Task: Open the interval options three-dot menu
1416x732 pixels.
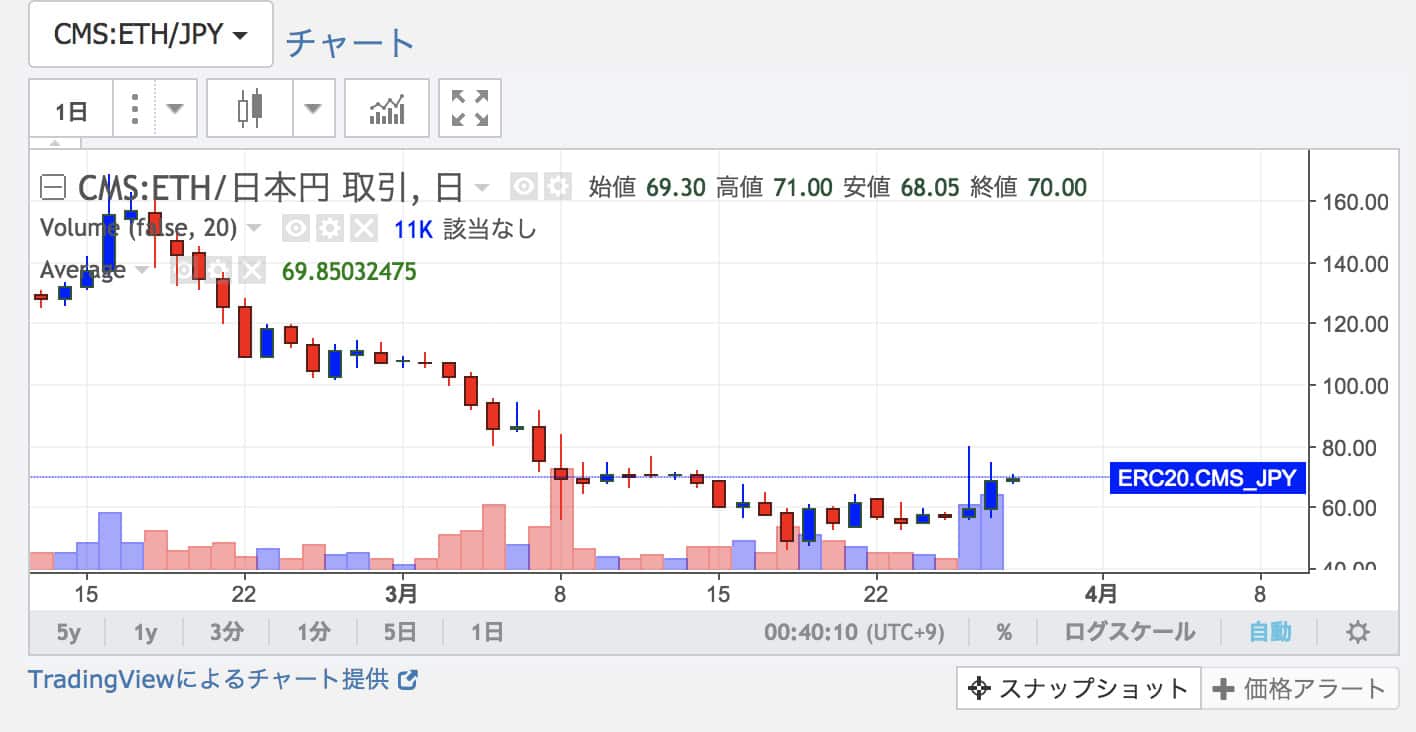Action: click(135, 109)
